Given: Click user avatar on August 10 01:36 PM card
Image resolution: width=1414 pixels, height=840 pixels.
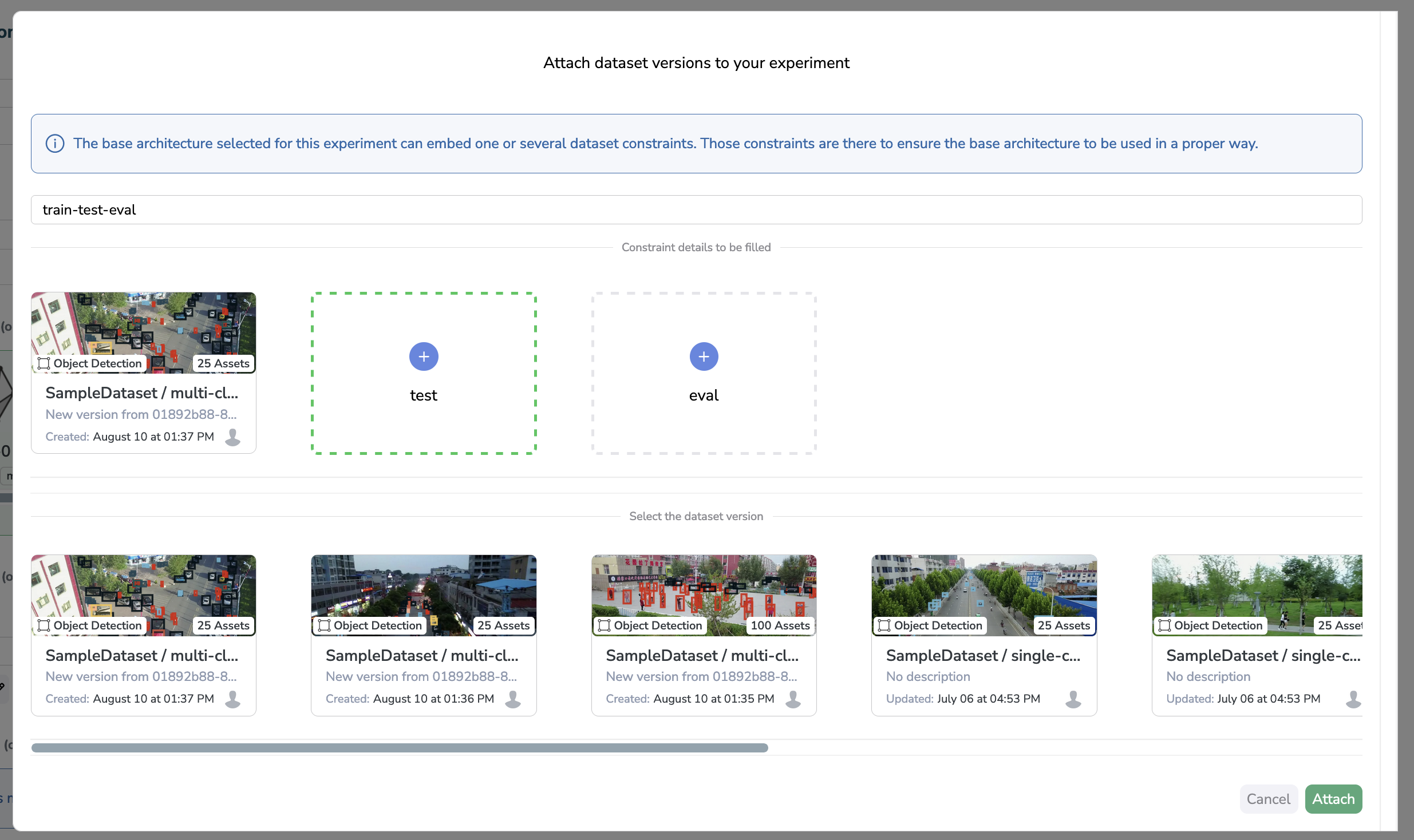Looking at the screenshot, I should [513, 699].
